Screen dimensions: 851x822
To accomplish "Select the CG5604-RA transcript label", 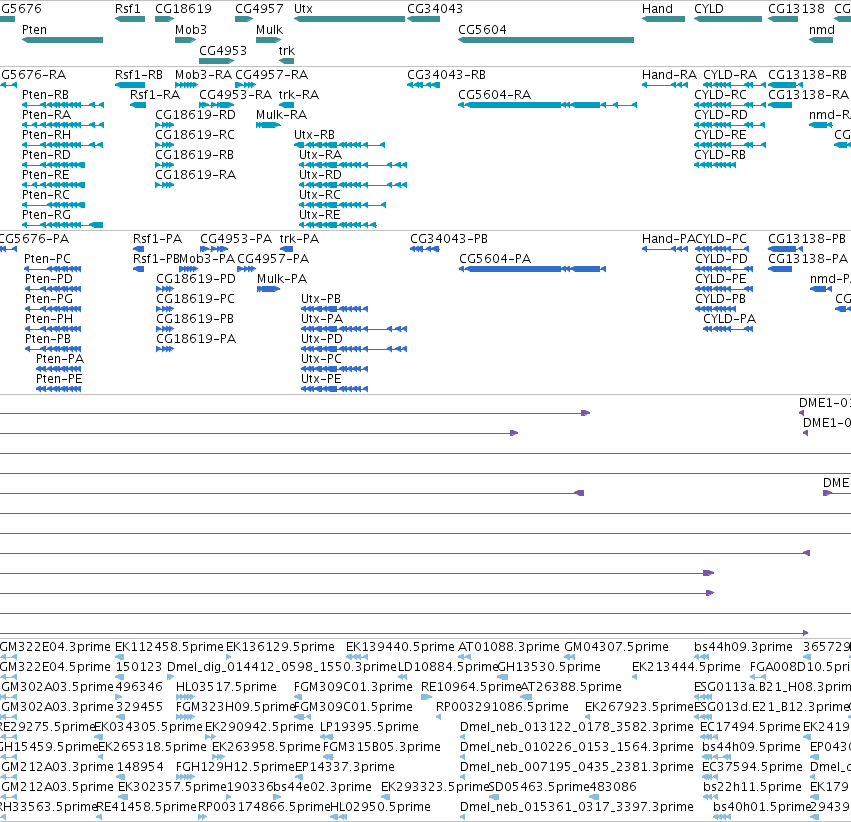I will click(494, 95).
